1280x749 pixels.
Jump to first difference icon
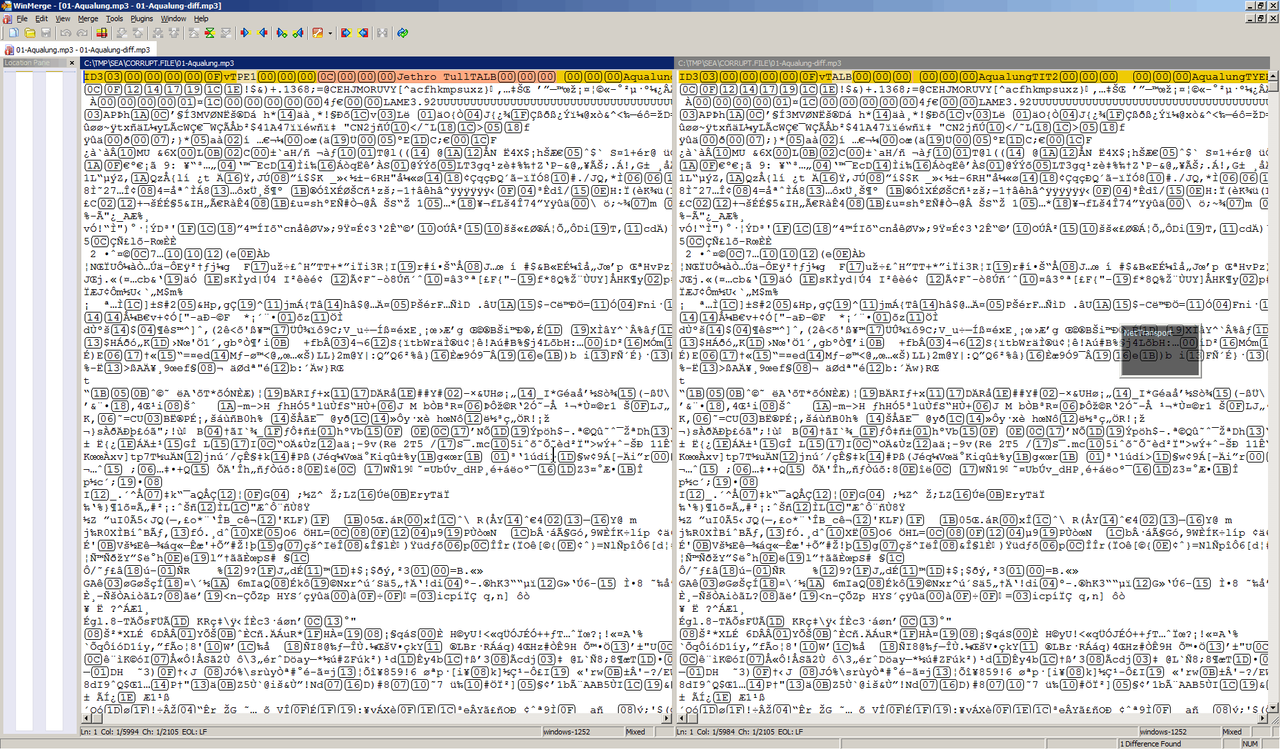pos(193,33)
